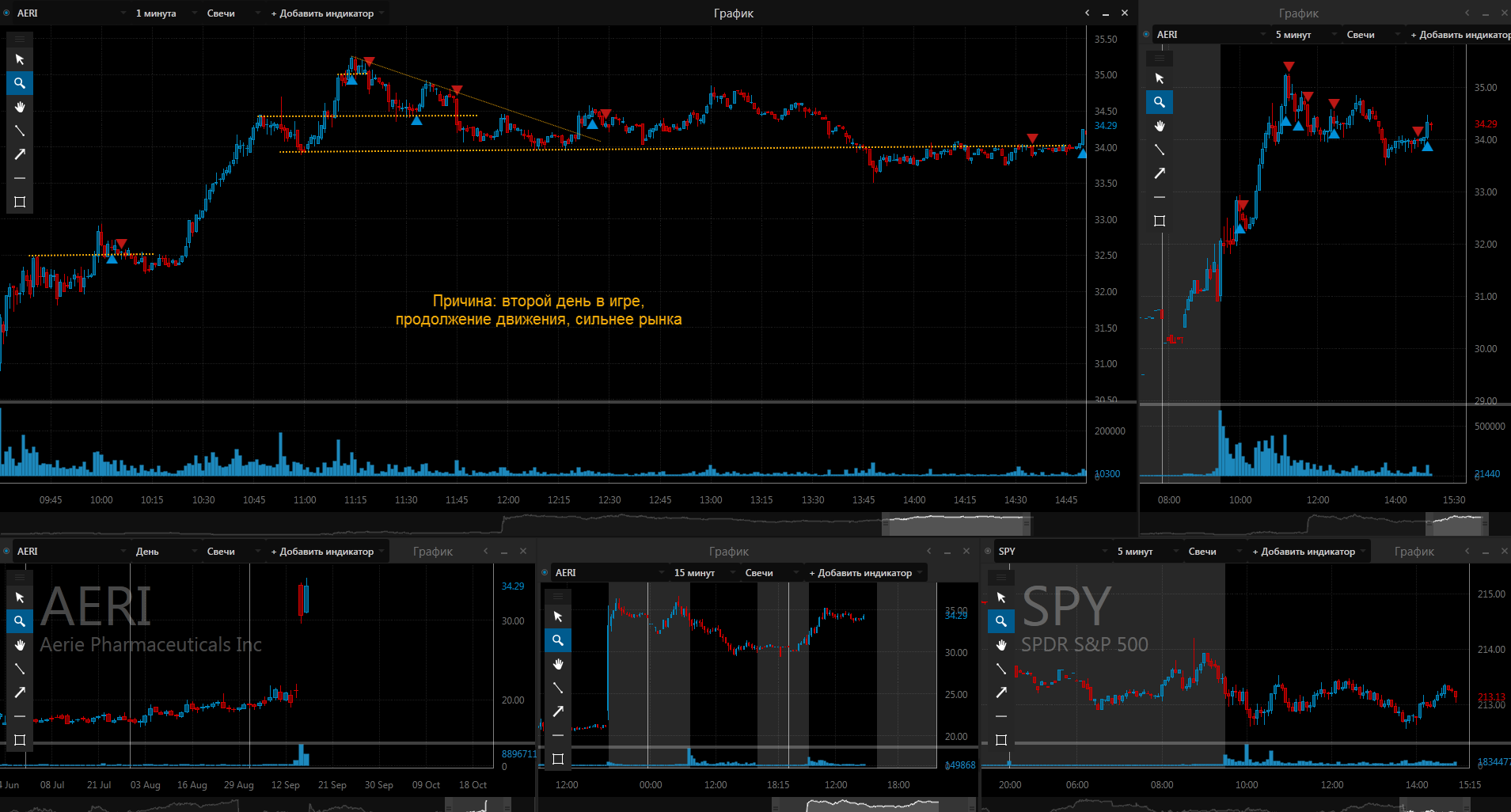Select arrow tool in SPY chart
This screenshot has width=1511, height=812.
tap(1001, 692)
